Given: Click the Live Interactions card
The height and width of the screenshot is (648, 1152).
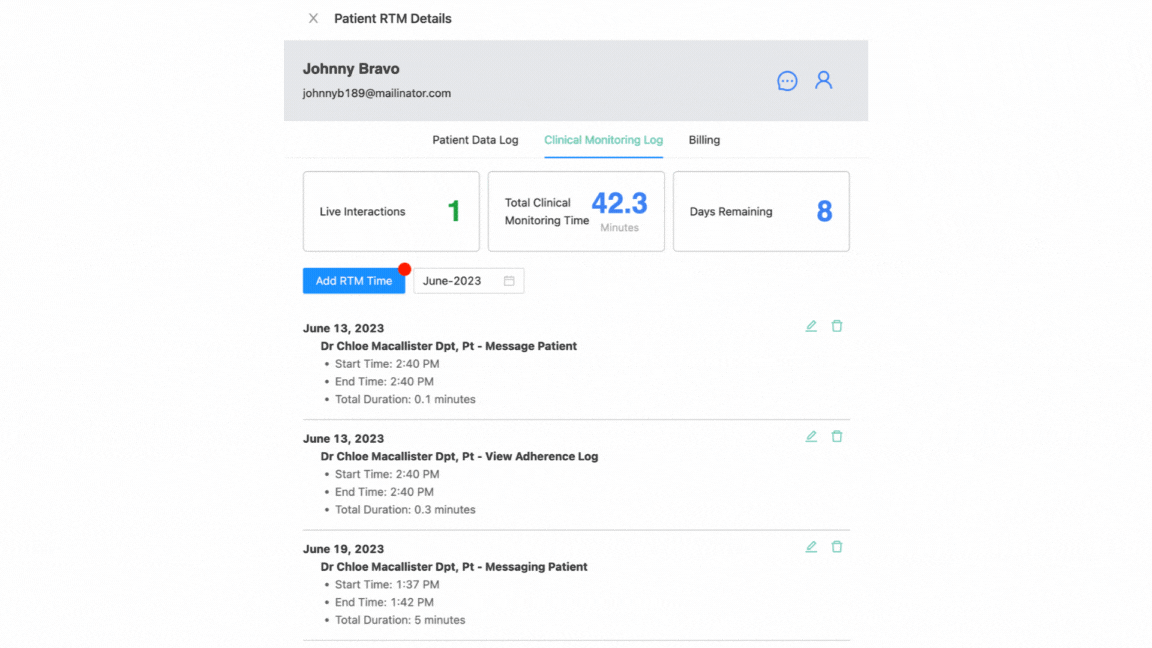Looking at the screenshot, I should pyautogui.click(x=391, y=211).
